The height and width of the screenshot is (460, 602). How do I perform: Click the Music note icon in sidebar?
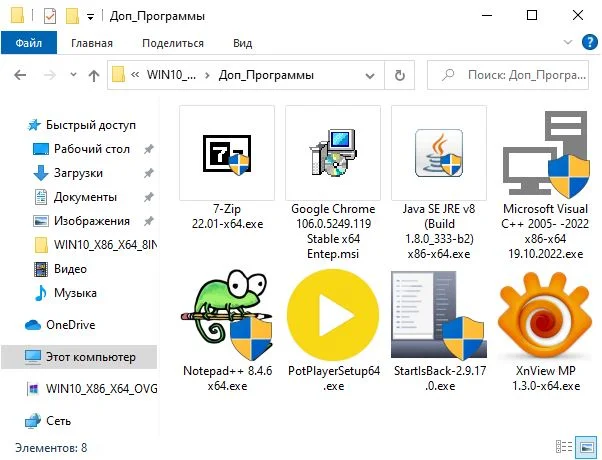point(41,293)
